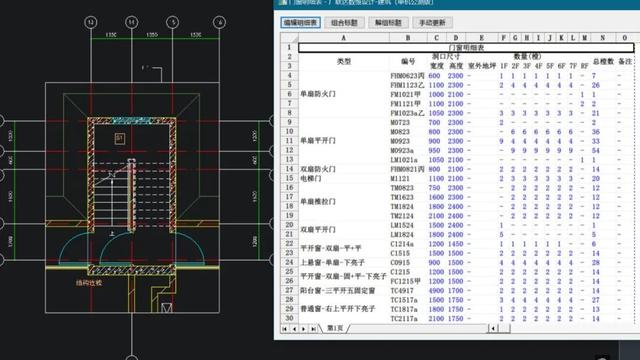640x360 pixels.
Task: Select the 门窗明细表 title cell
Action: pyautogui.click(x=466, y=48)
